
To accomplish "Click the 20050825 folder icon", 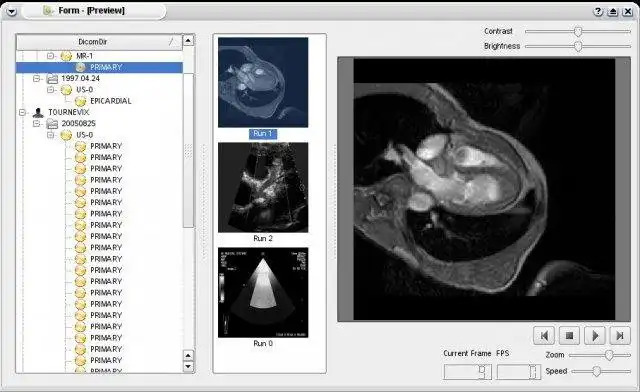I will point(52,123).
